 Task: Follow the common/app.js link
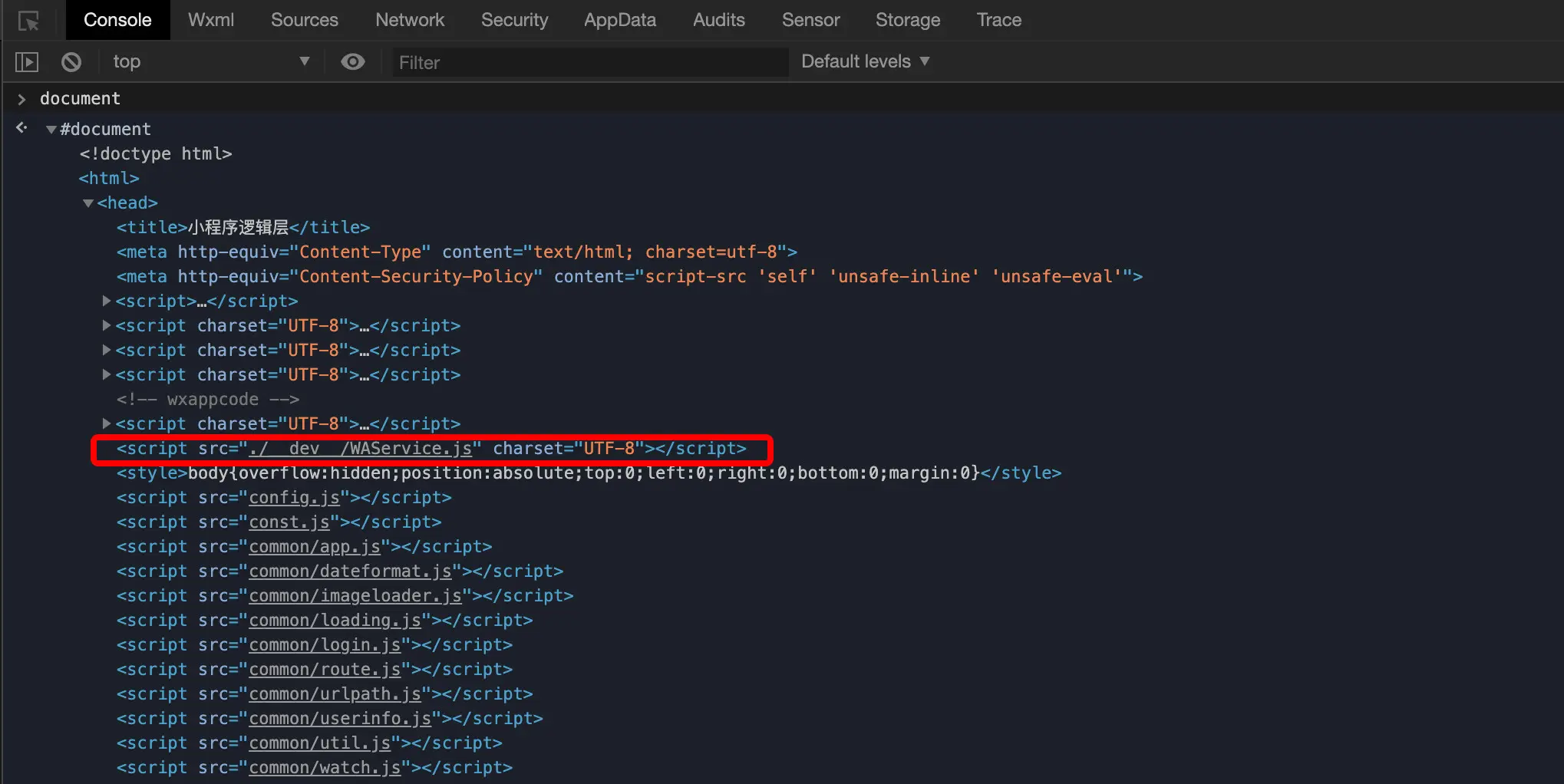(x=315, y=547)
